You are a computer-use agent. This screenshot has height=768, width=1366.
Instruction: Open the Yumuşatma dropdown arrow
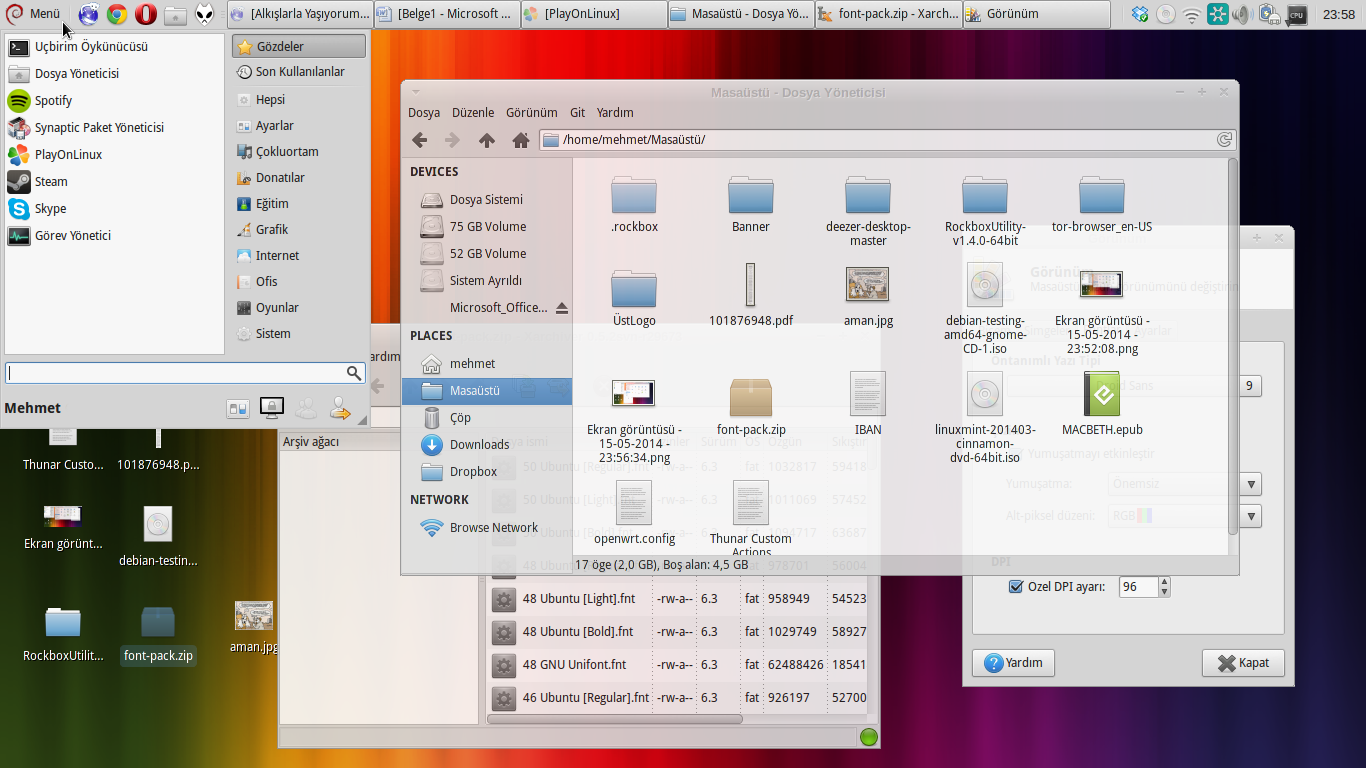point(1251,484)
